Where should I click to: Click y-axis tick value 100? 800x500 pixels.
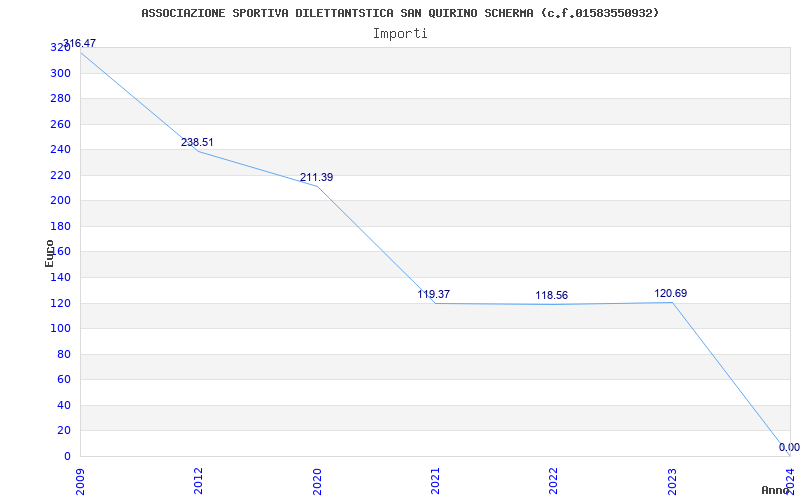[x=60, y=328]
